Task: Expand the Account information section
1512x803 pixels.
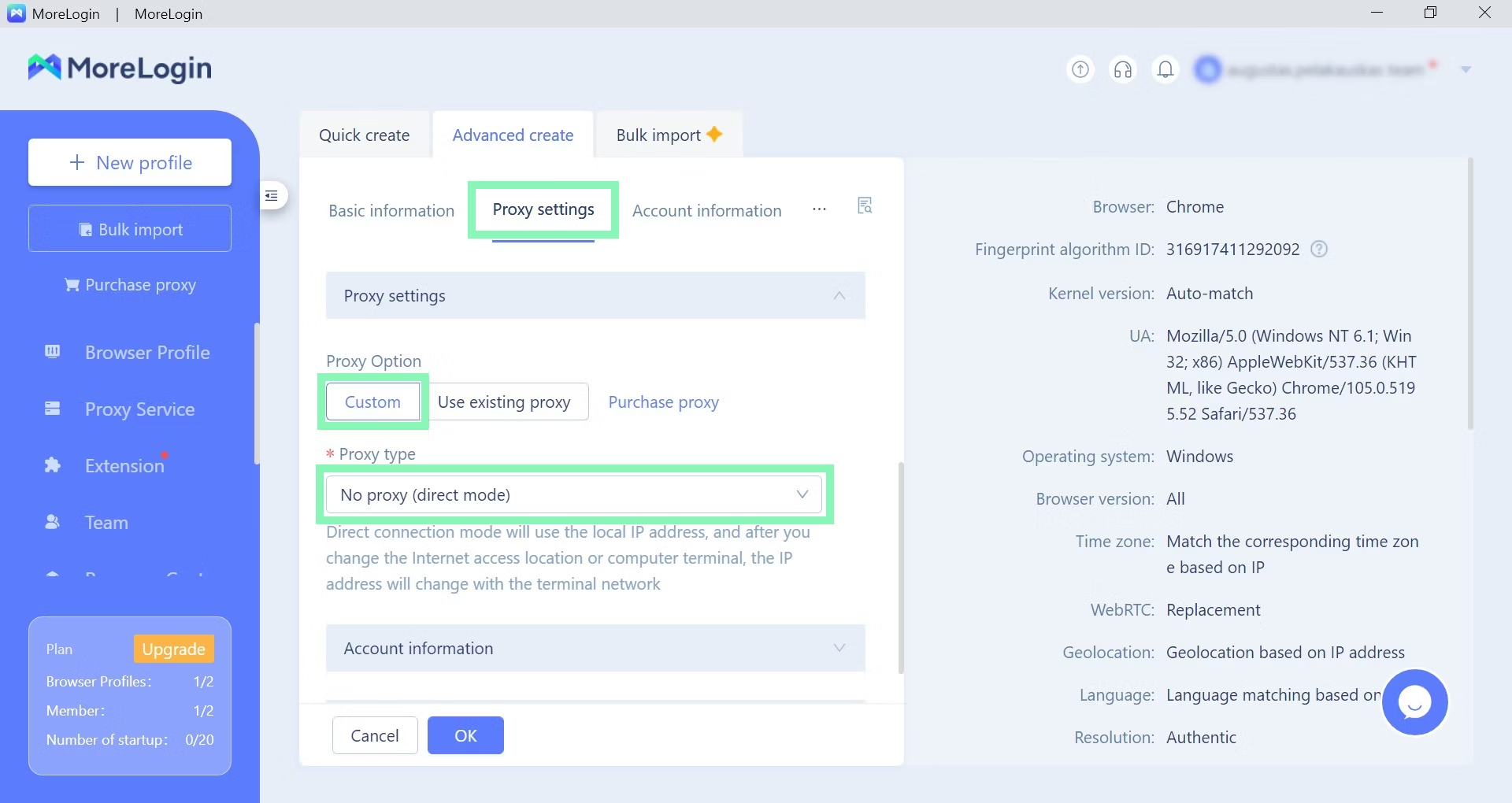Action: (x=839, y=649)
